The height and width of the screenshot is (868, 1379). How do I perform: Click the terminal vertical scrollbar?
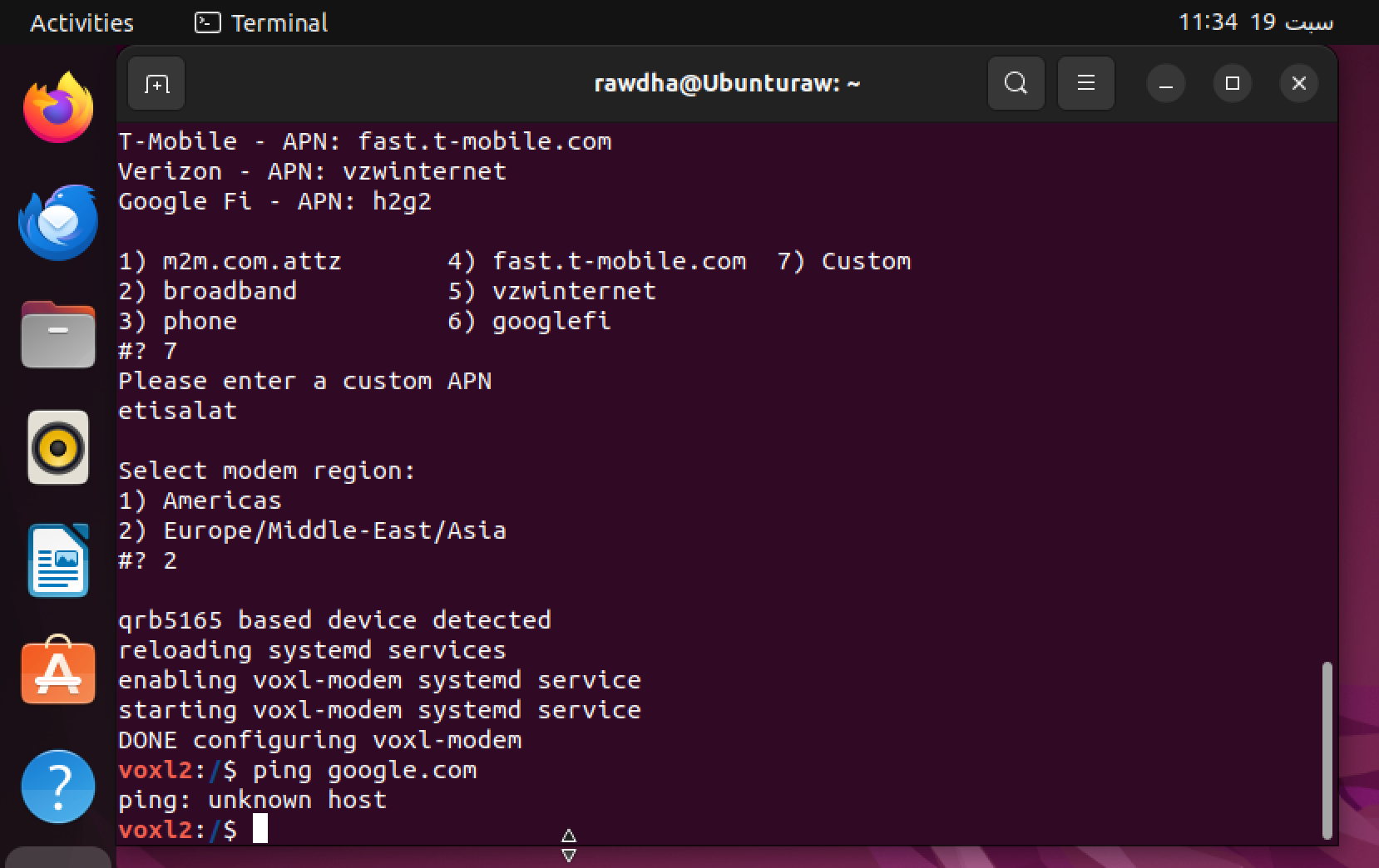(x=1327, y=750)
